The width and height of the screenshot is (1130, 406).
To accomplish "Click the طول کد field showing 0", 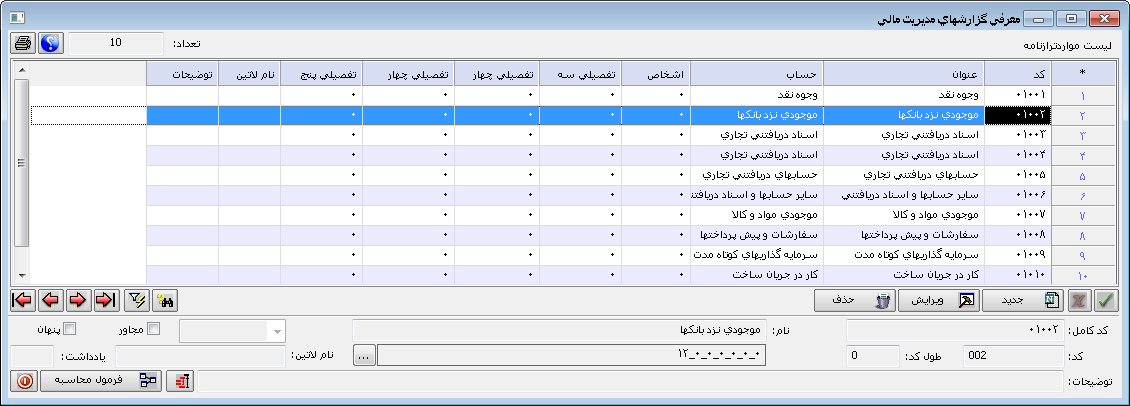I will tap(871, 355).
